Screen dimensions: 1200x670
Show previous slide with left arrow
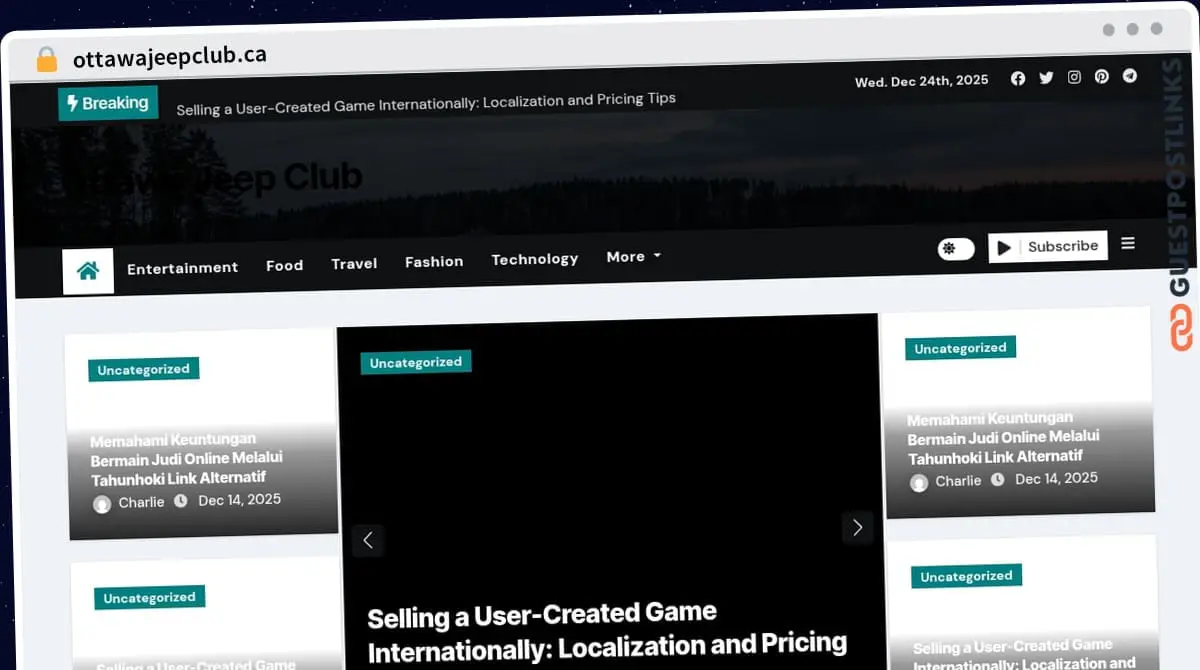click(x=368, y=540)
